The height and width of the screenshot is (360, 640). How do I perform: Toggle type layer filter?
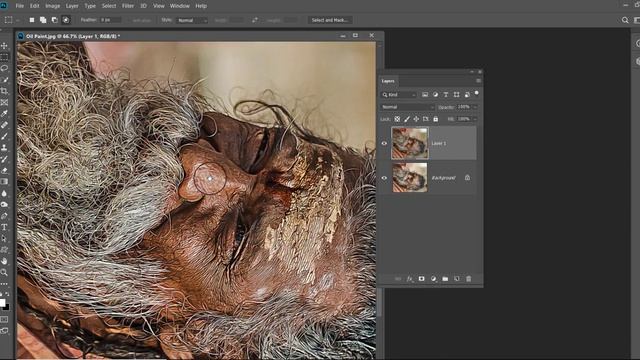pyautogui.click(x=446, y=95)
